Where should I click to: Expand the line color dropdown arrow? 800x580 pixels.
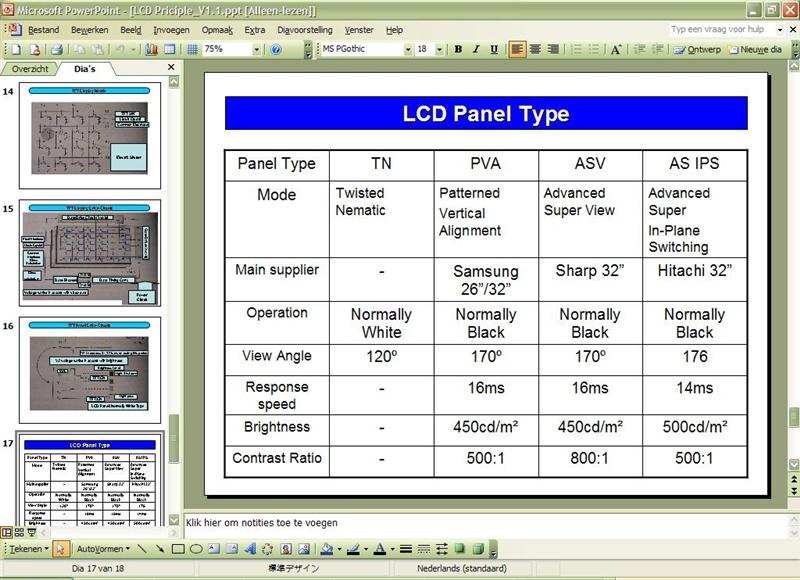pyautogui.click(x=365, y=549)
